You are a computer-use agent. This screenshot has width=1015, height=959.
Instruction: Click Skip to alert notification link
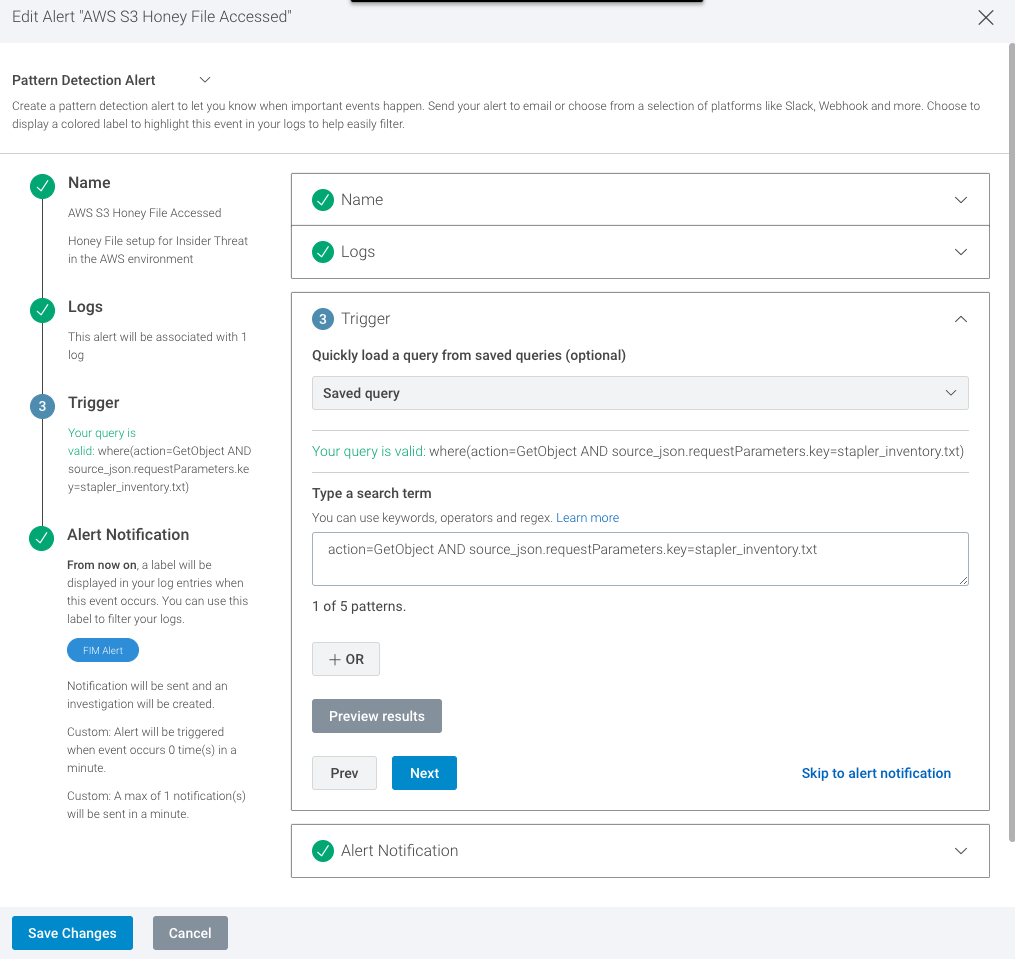pyautogui.click(x=876, y=773)
